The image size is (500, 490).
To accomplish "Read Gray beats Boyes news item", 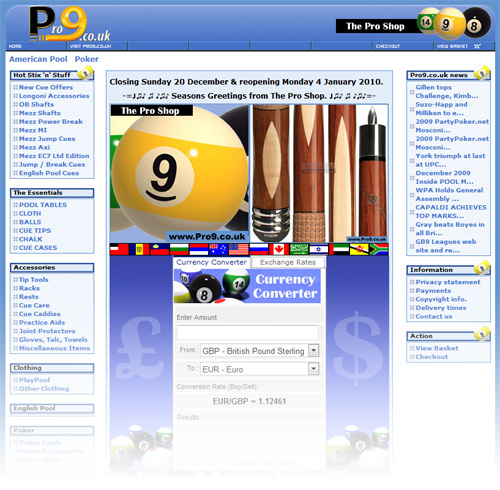I will [450, 229].
